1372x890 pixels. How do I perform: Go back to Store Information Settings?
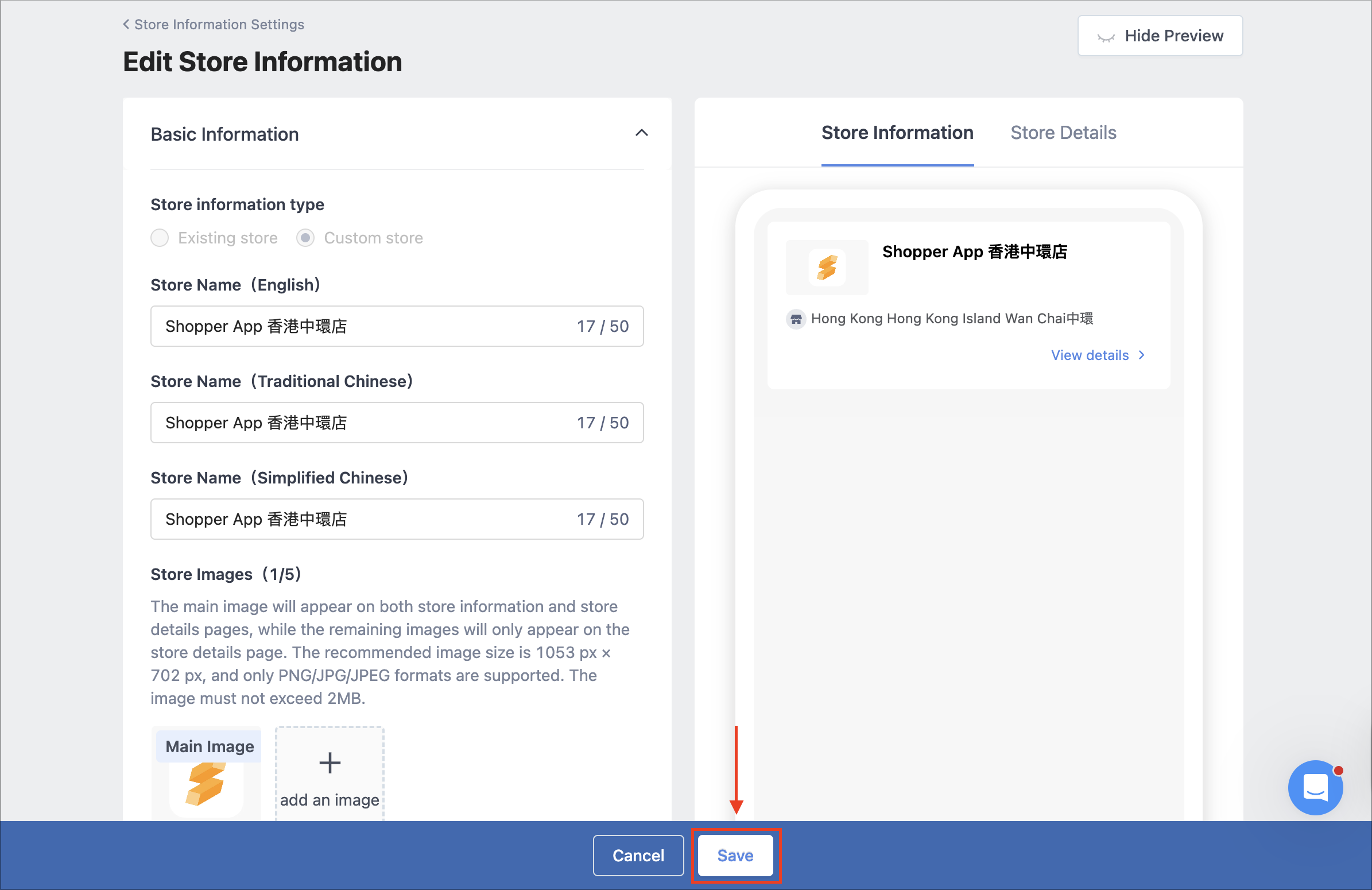coord(214,24)
